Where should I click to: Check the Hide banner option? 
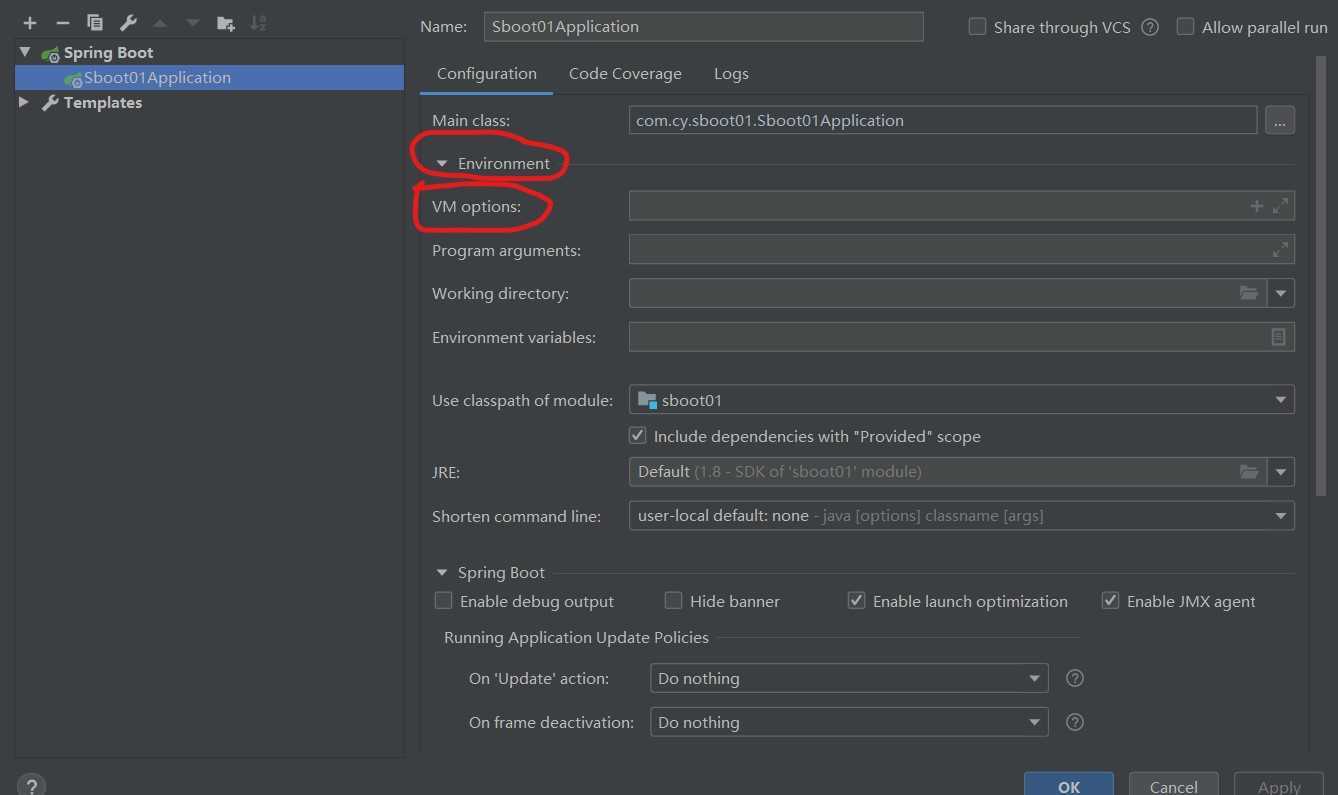point(673,601)
